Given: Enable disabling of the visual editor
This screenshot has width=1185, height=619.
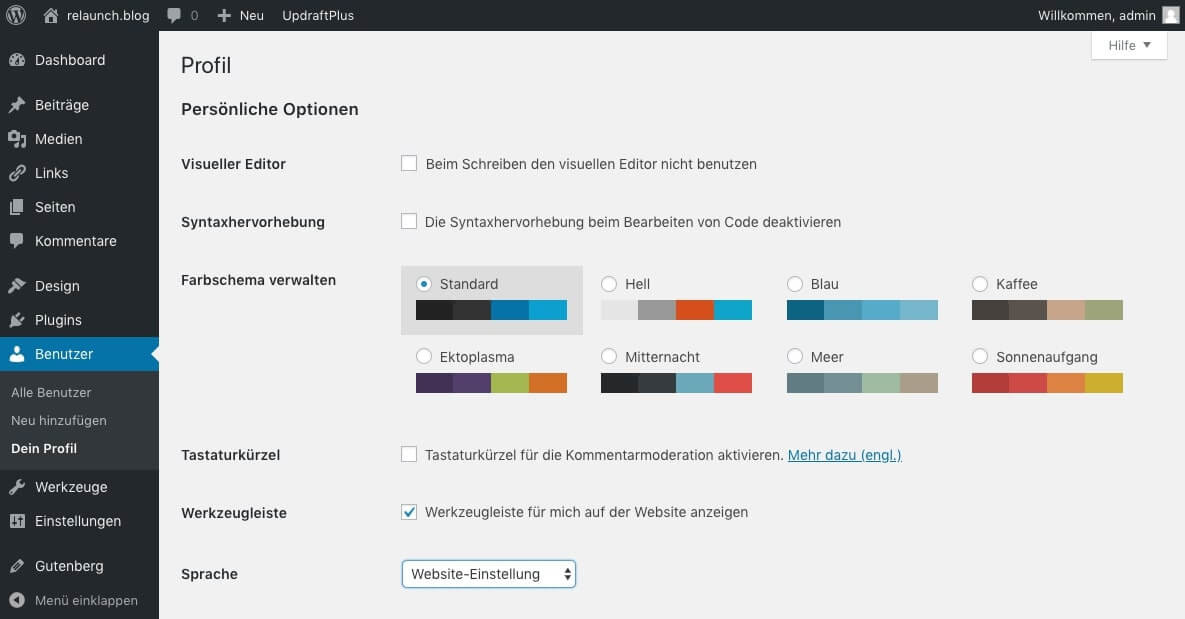Looking at the screenshot, I should pos(409,162).
